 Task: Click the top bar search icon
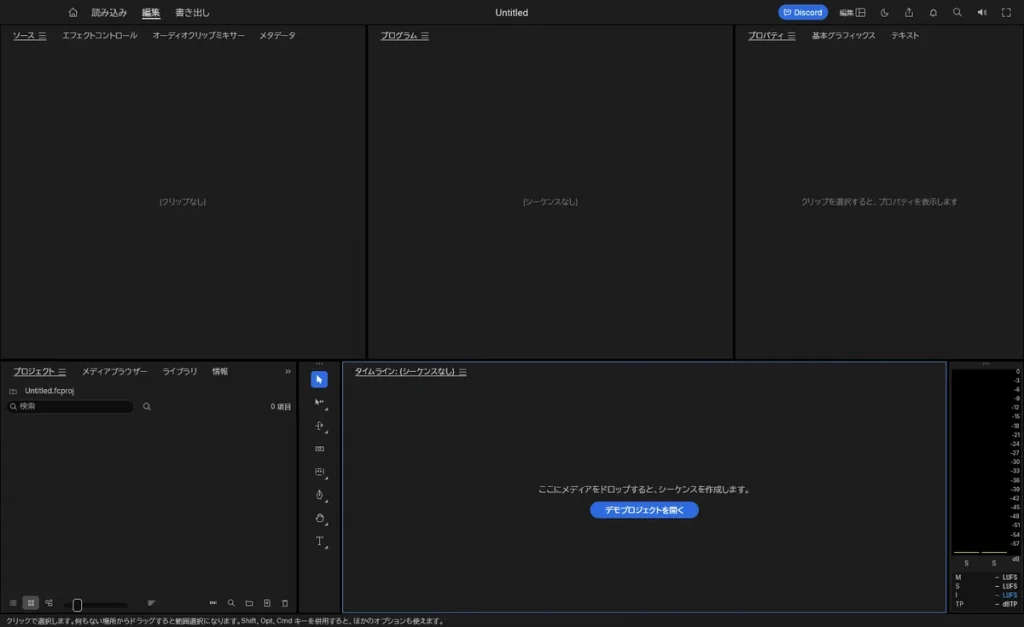957,12
